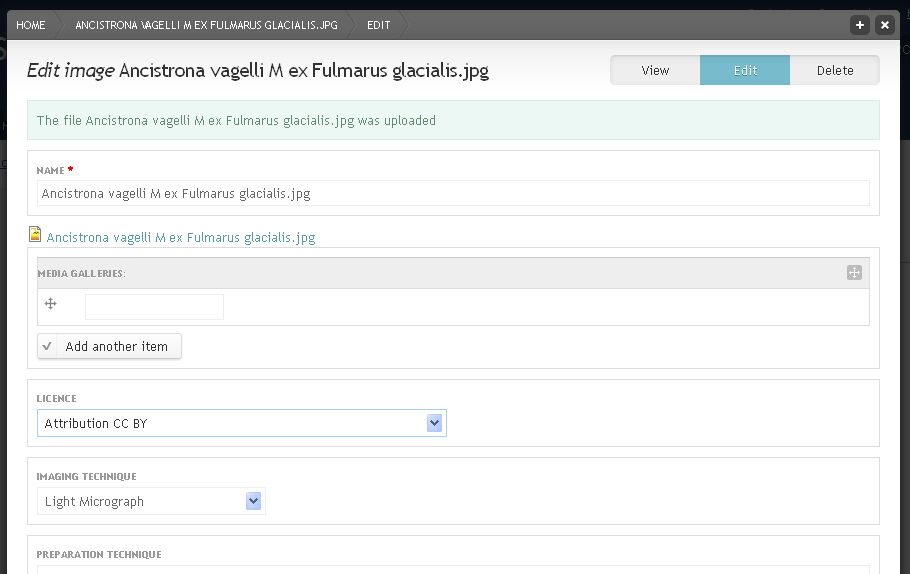Click the Edit breadcrumb item
Viewport: 910px width, 574px height.
click(x=378, y=25)
